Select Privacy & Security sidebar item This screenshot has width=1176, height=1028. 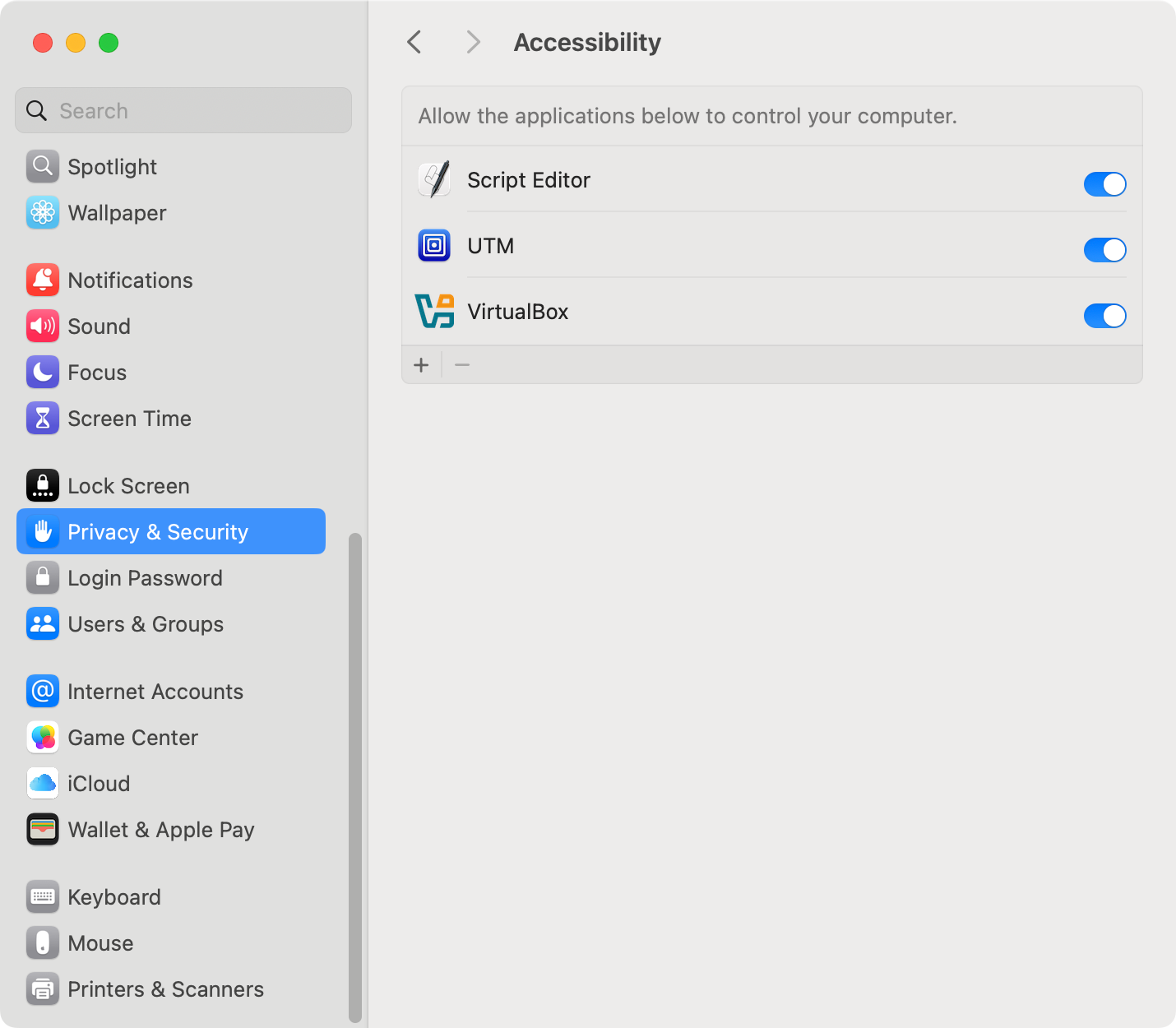[171, 531]
